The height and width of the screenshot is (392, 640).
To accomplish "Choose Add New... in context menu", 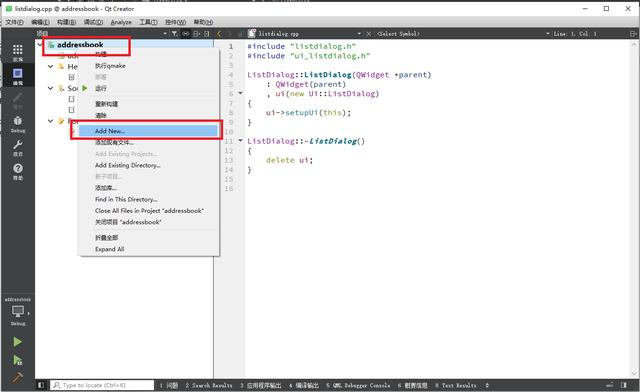I will coord(148,131).
